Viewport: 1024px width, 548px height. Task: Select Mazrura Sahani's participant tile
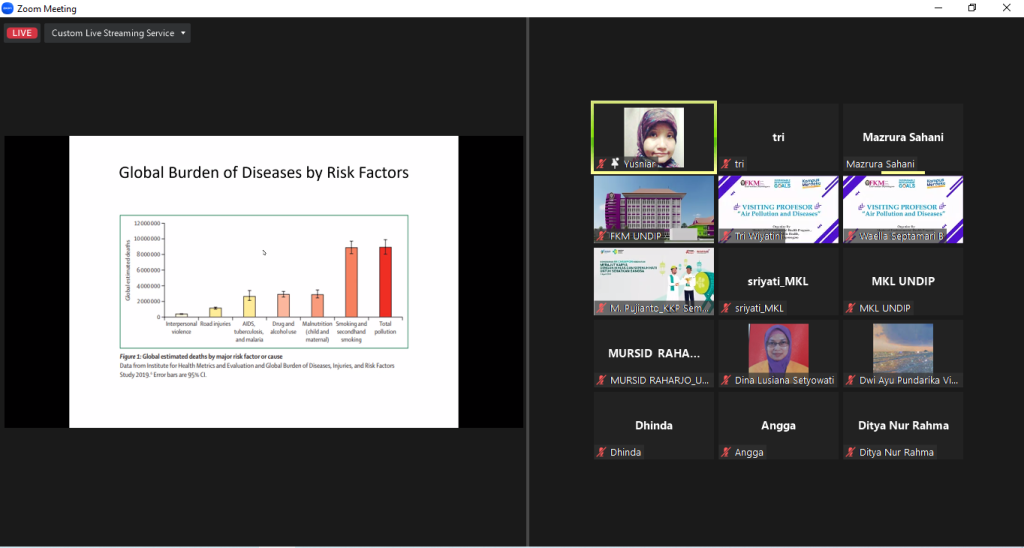(903, 138)
